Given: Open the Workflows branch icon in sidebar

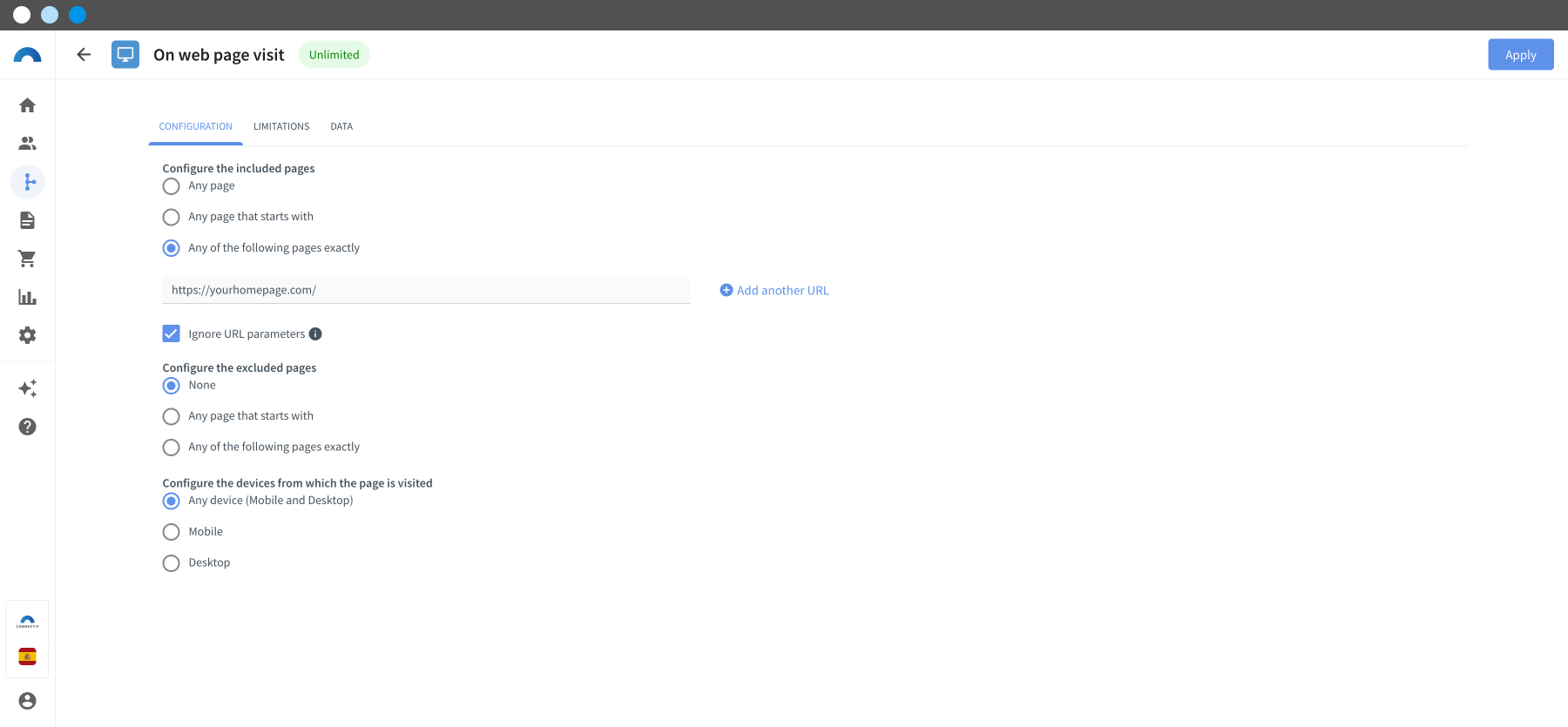Looking at the screenshot, I should click(x=27, y=182).
